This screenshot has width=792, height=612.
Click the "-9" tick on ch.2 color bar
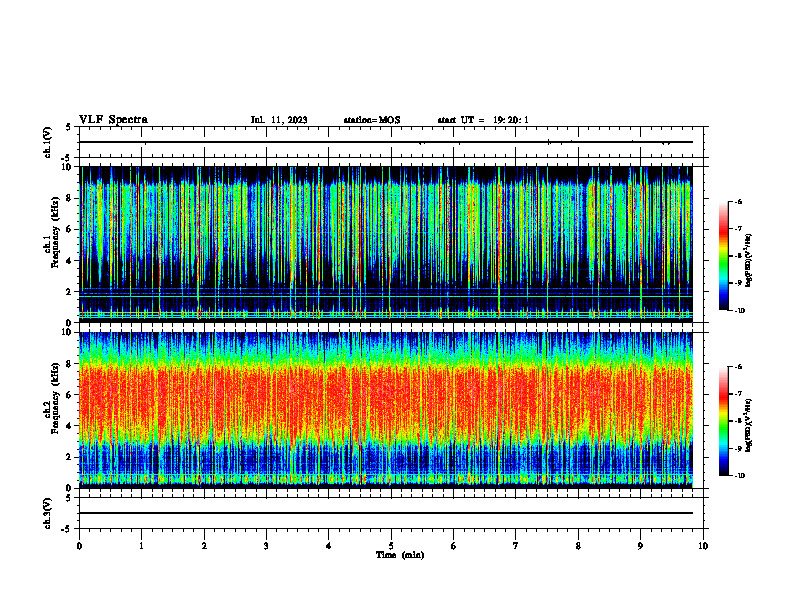coord(738,448)
